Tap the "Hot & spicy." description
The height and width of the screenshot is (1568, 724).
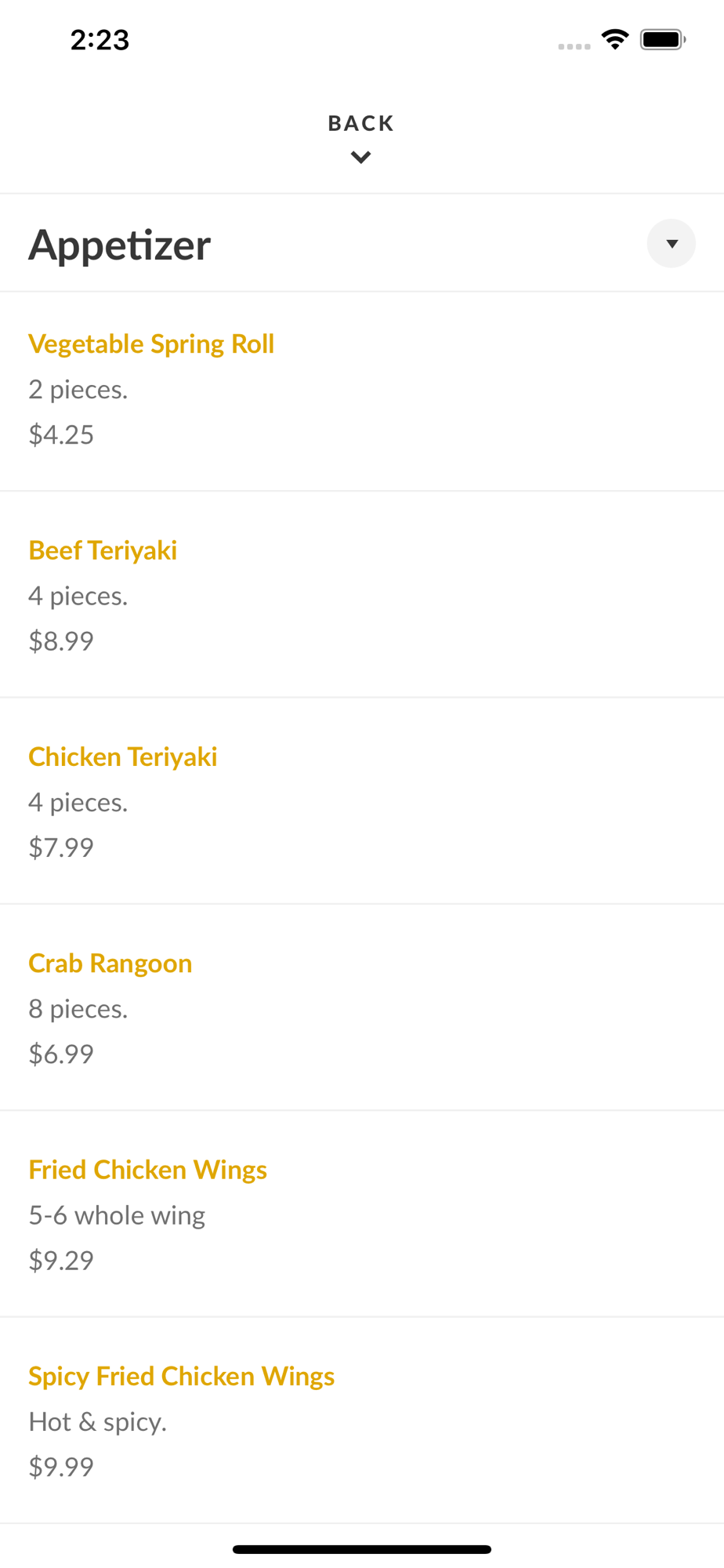(98, 1421)
